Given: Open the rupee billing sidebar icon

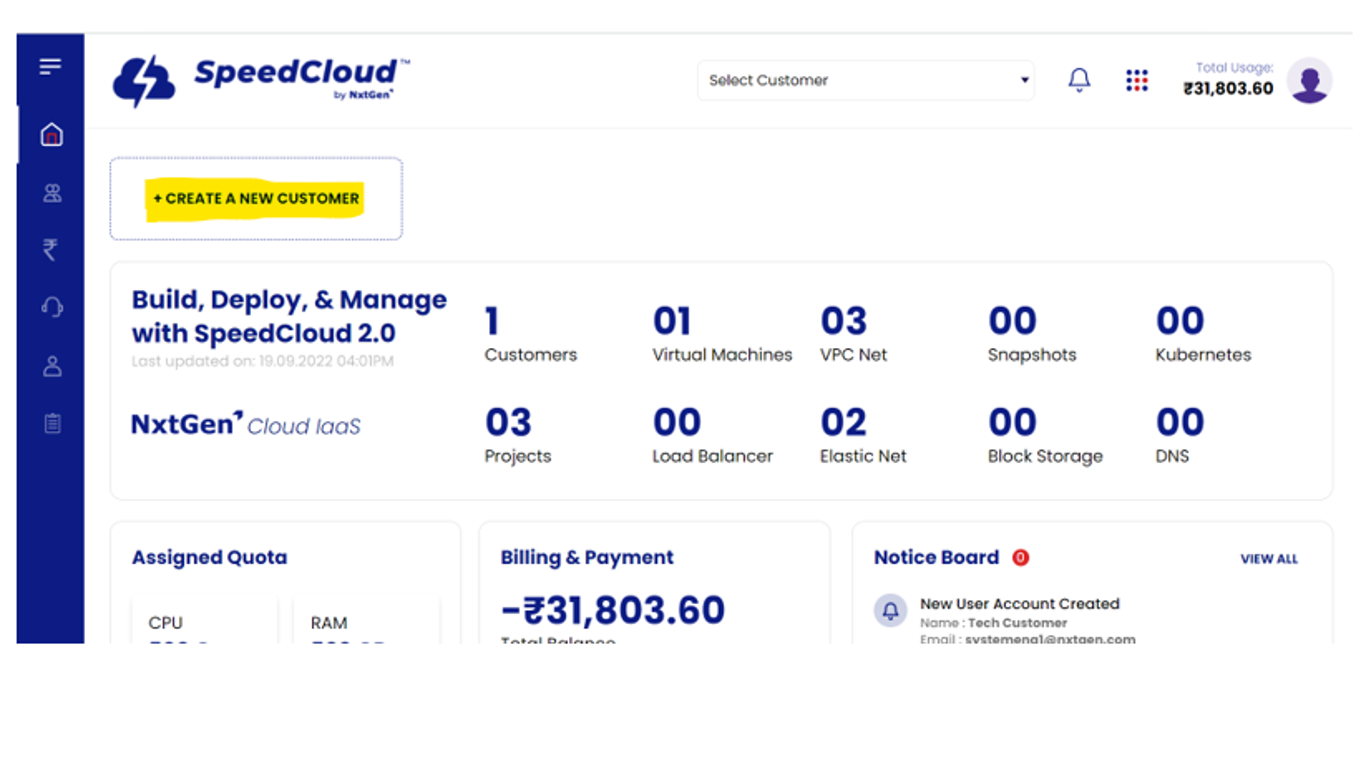Looking at the screenshot, I should click(x=51, y=249).
